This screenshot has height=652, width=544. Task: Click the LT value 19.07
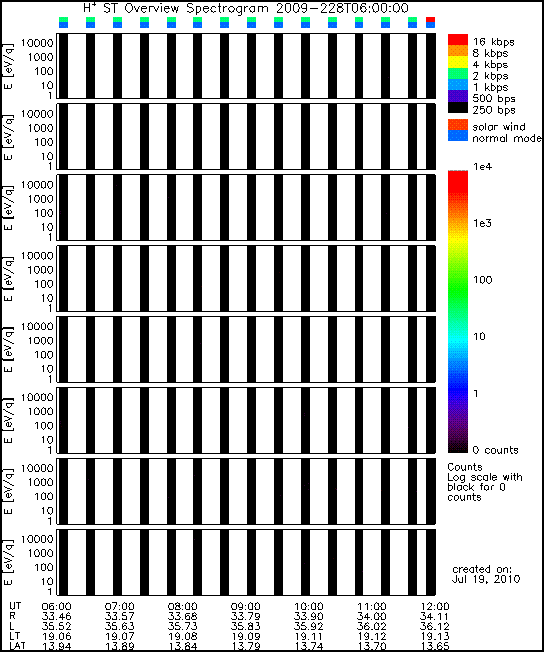tap(120, 637)
